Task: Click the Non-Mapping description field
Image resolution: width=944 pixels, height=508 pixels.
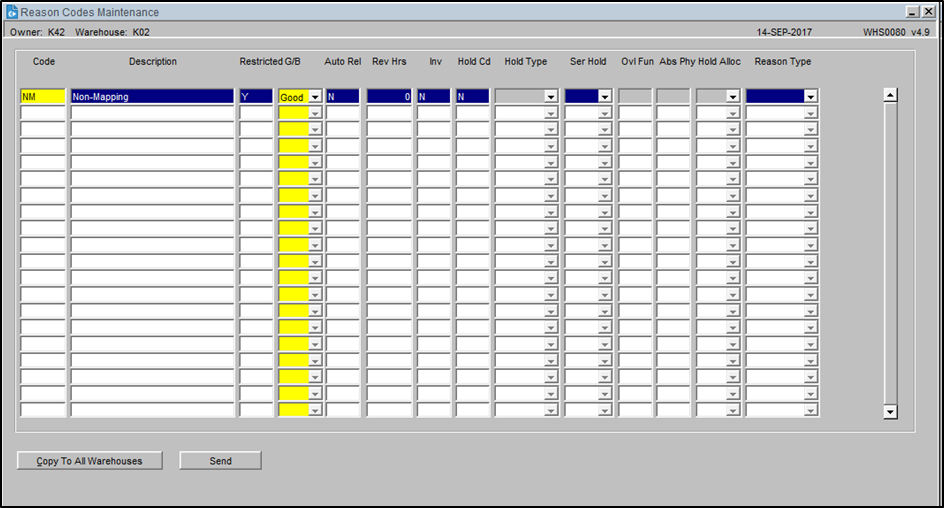Action: tap(152, 96)
